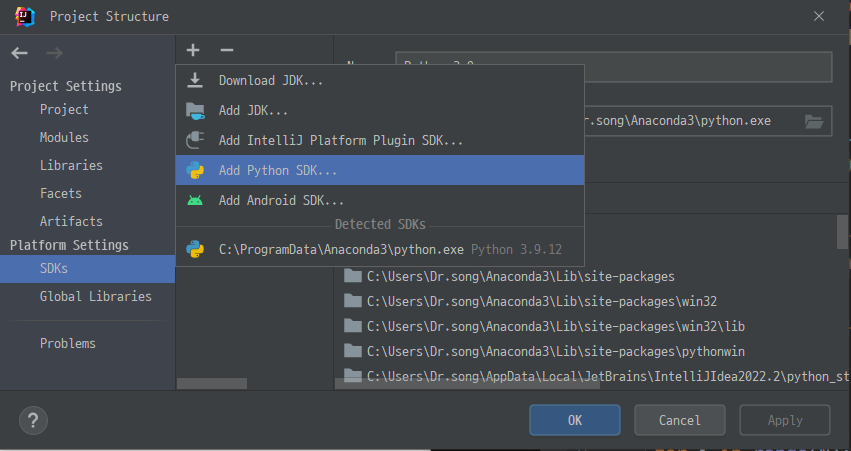Click the SDK list horizontal scrollbar
Image resolution: width=851 pixels, height=451 pixels.
(x=212, y=384)
